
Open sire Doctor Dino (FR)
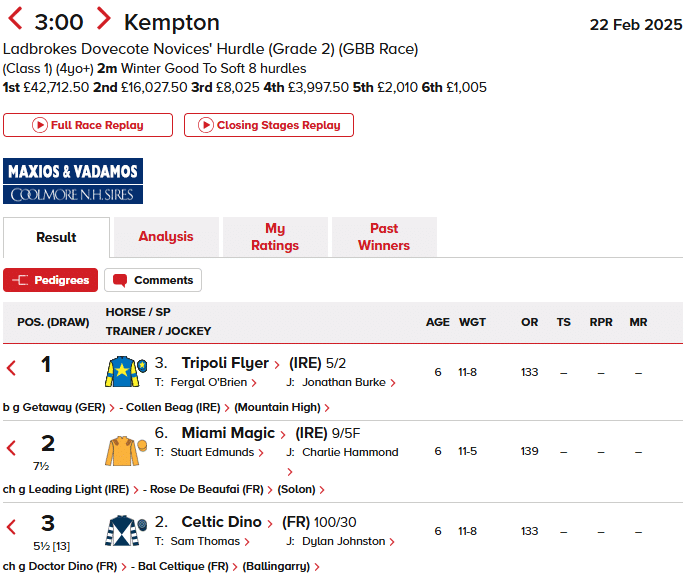point(73,566)
